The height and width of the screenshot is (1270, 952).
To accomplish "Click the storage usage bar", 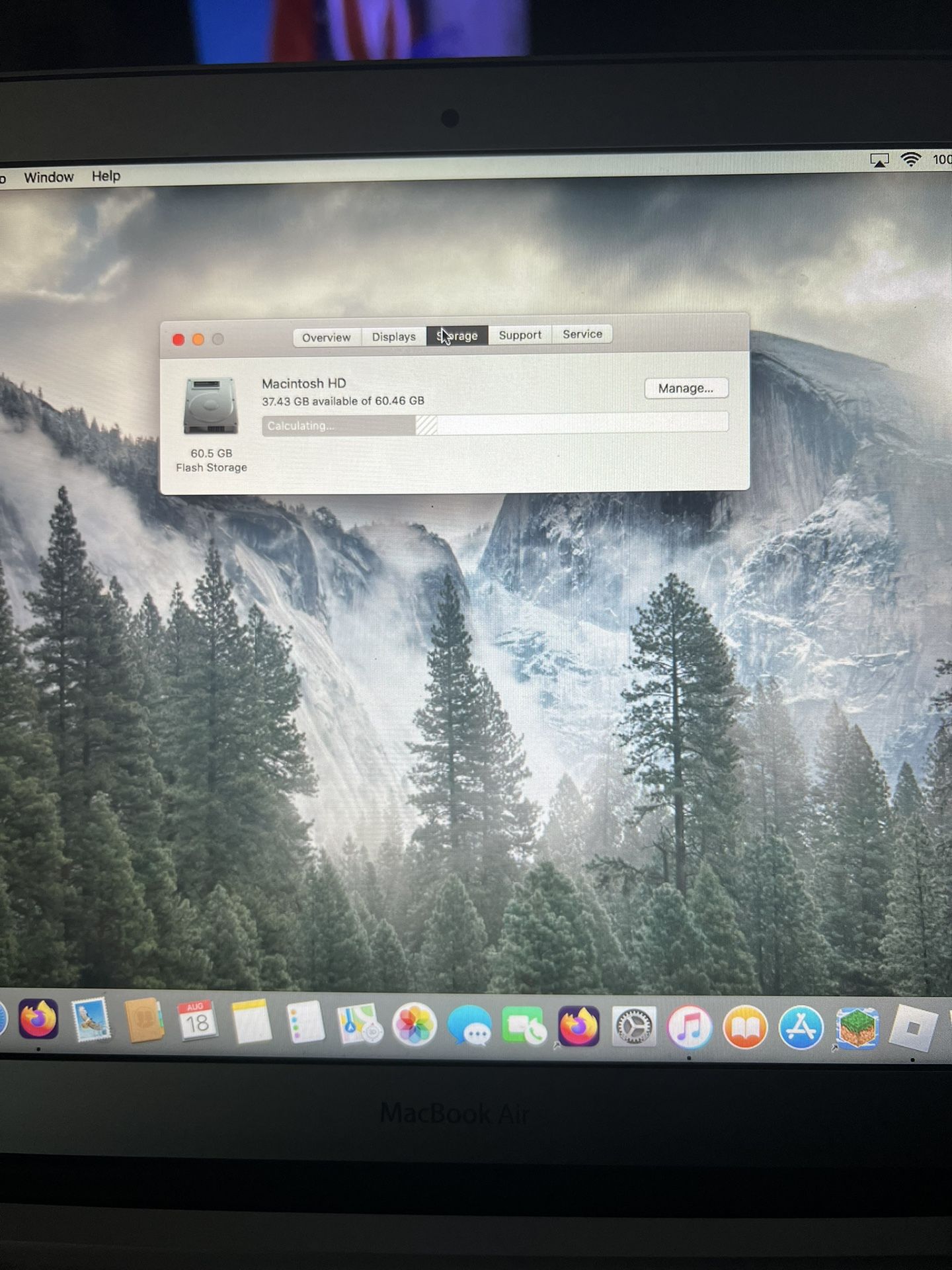I will click(495, 425).
